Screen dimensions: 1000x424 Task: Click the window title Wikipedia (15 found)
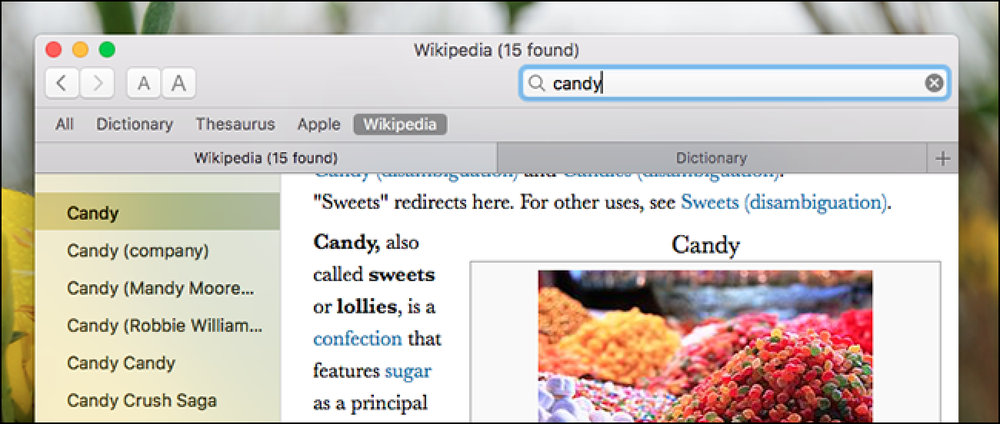[496, 50]
